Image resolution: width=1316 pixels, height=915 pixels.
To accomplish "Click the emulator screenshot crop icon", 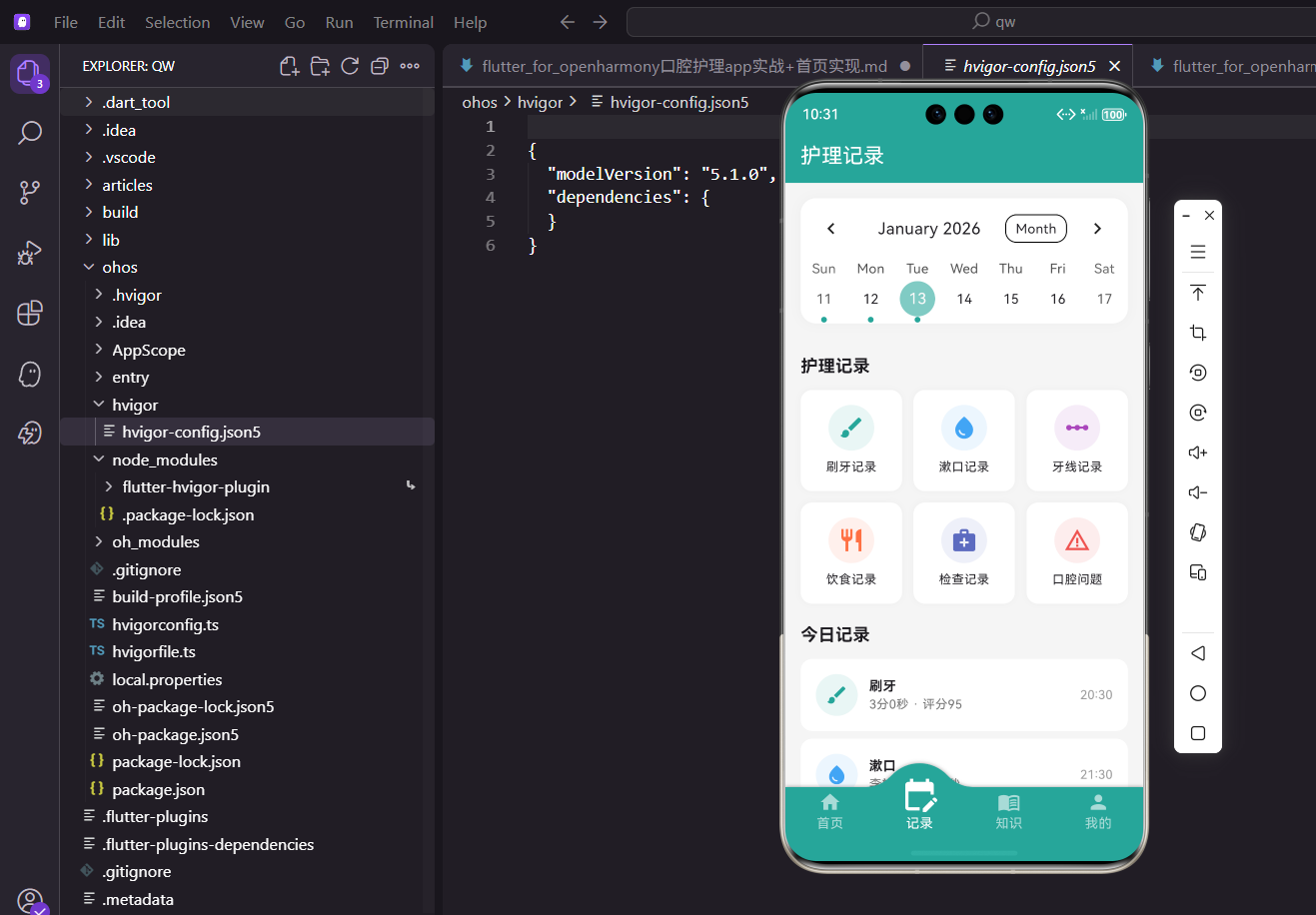I will pyautogui.click(x=1198, y=333).
